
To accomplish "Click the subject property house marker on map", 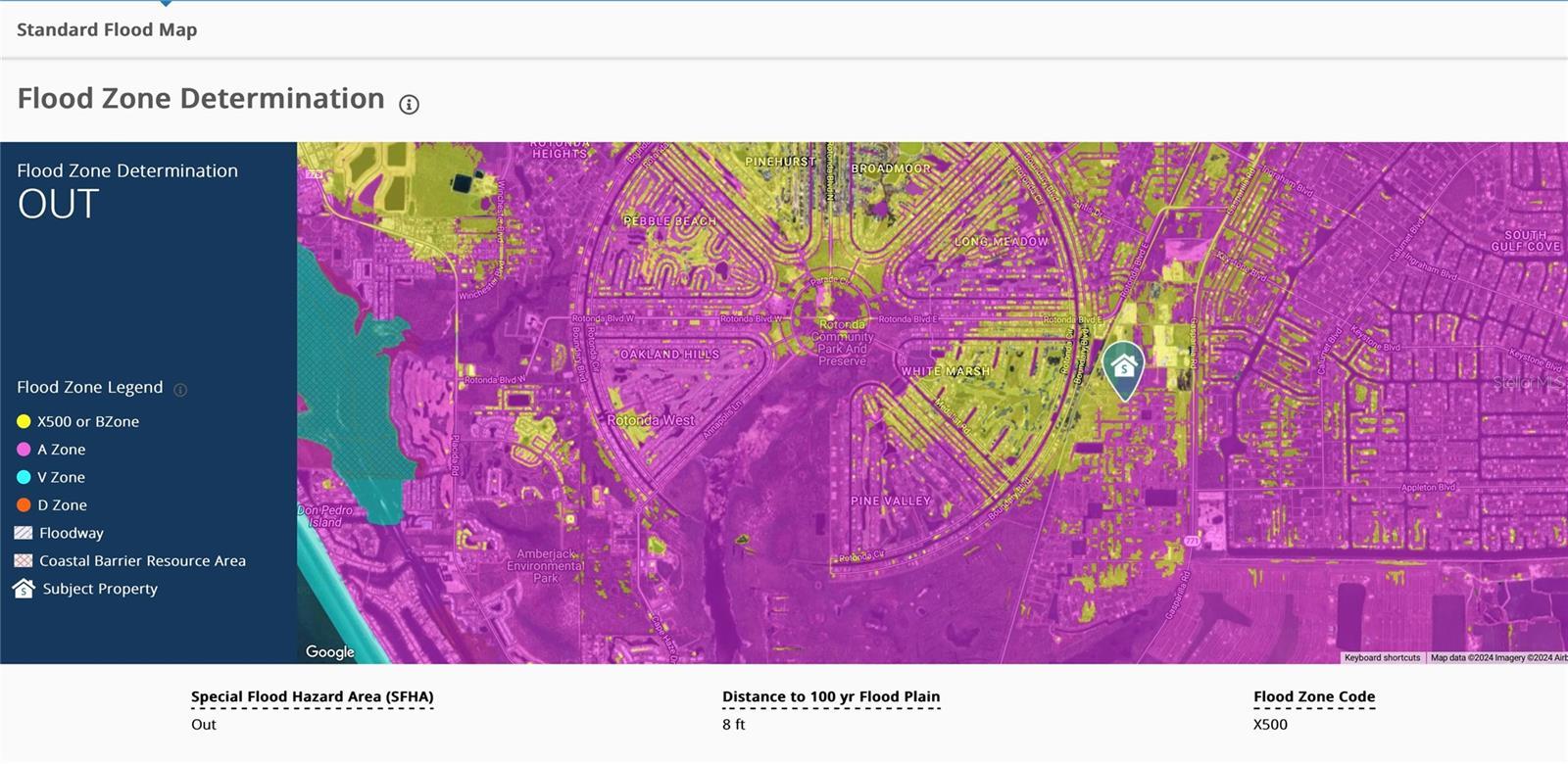I will (x=1124, y=370).
